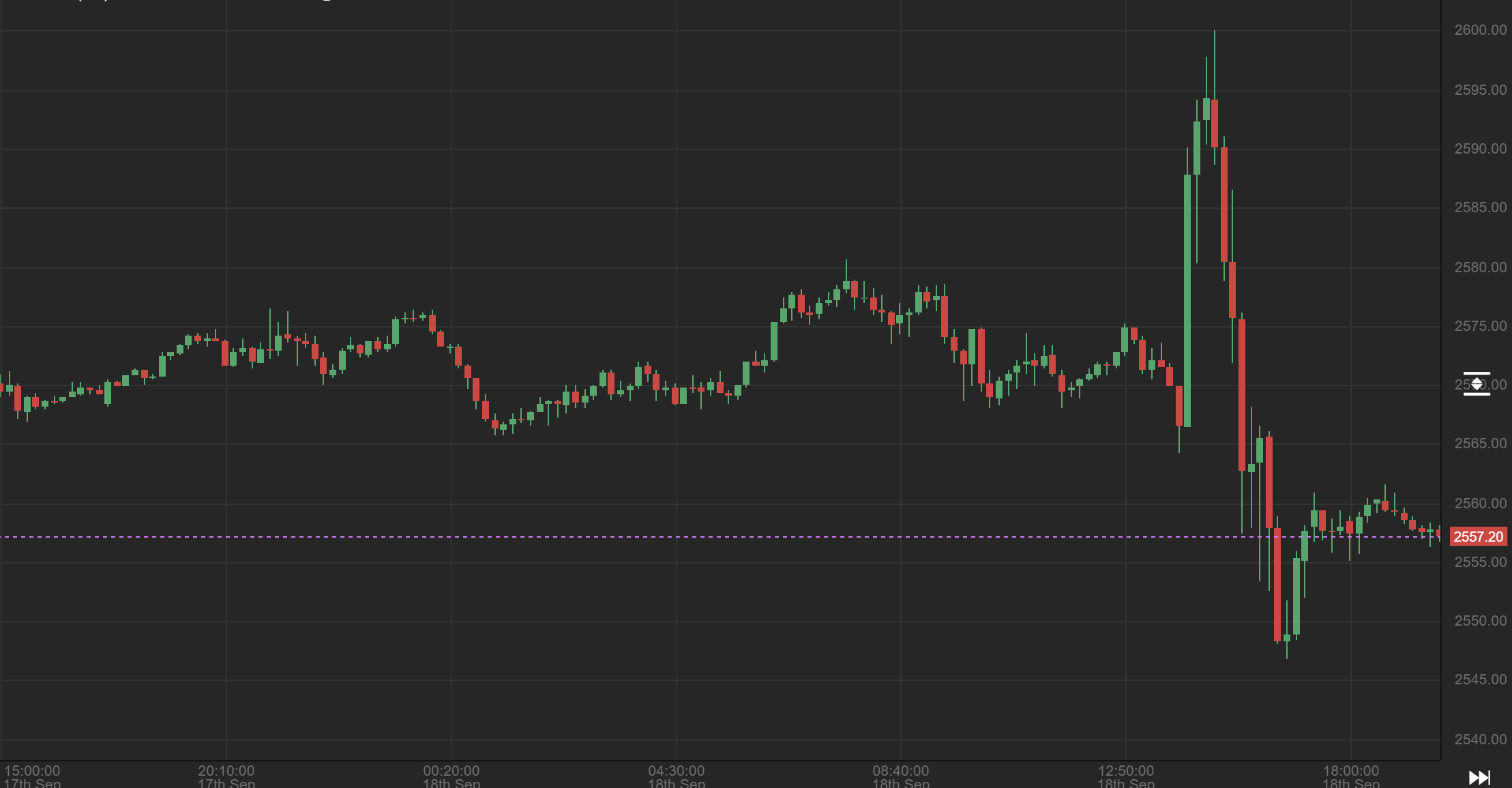This screenshot has height=788, width=1512.
Task: Click the 20:10:00 17th Sep time label
Action: click(226, 776)
